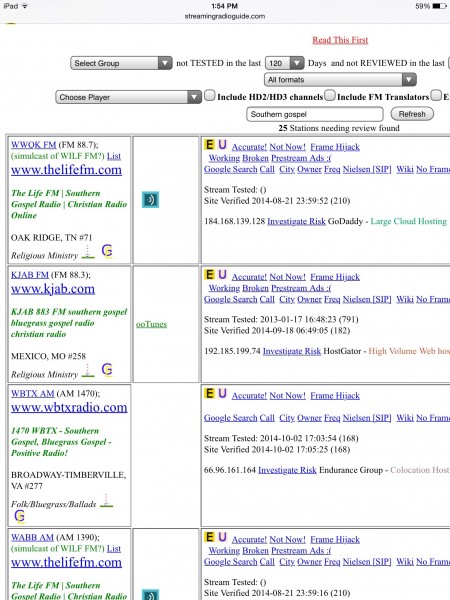Viewport: 450px width, 600px height.
Task: Click the Google G icon for KJAB FM
Action: [107, 370]
